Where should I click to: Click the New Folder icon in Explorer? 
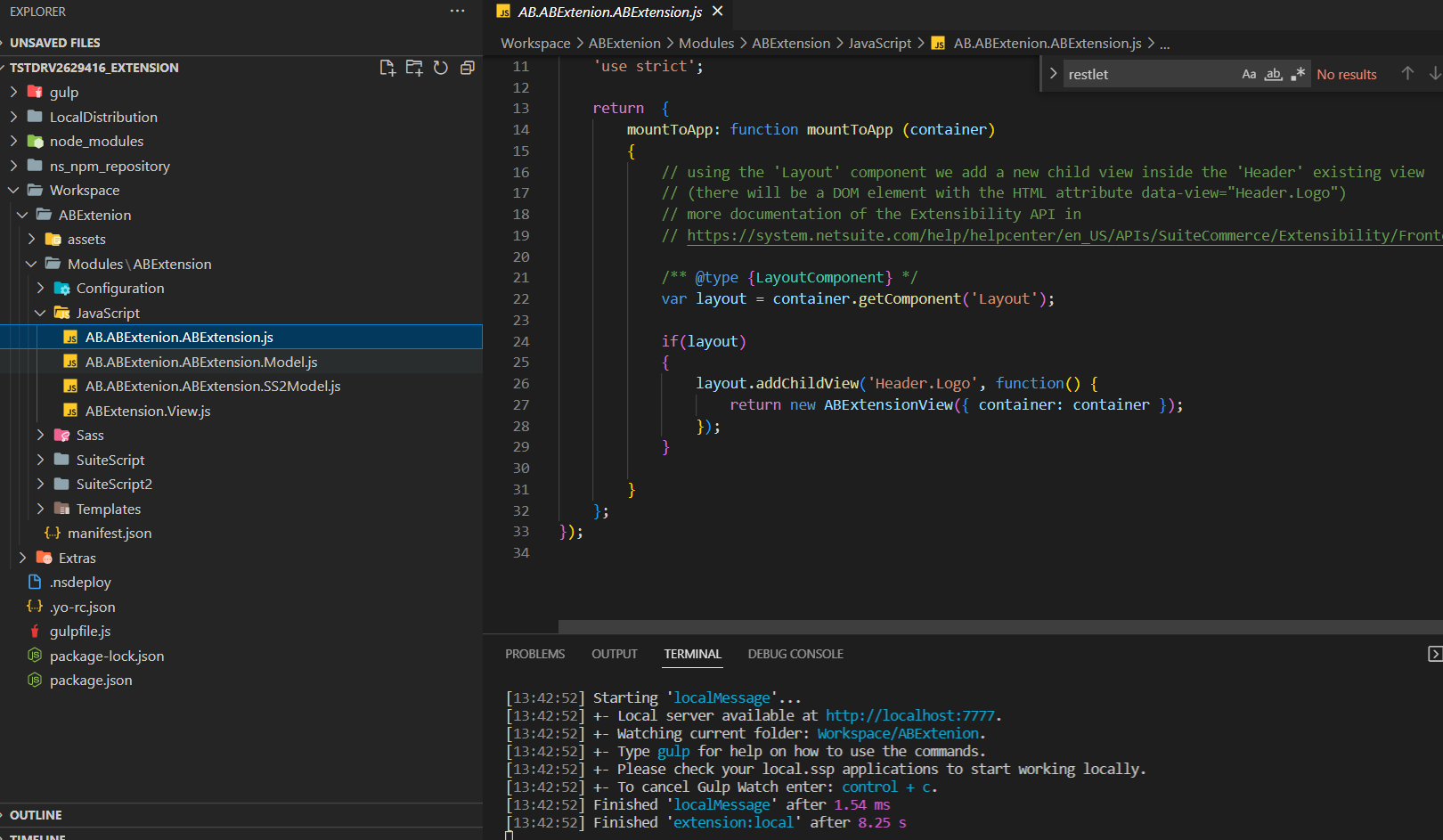pos(414,68)
